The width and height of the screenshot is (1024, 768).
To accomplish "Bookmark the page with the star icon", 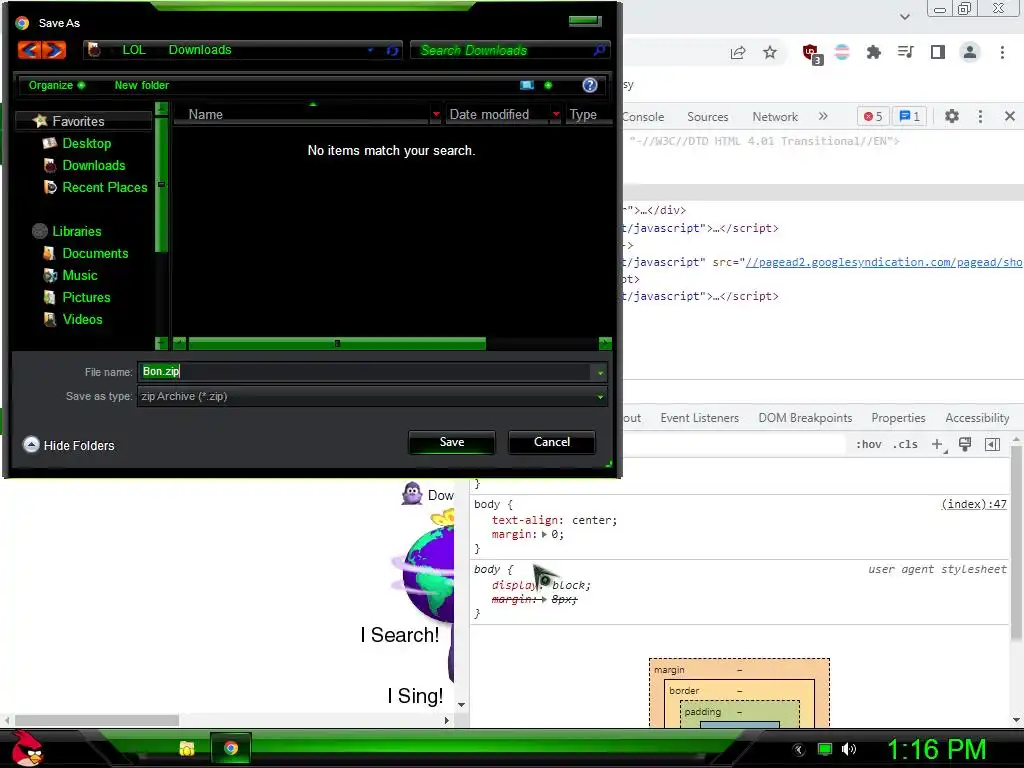I will point(770,52).
